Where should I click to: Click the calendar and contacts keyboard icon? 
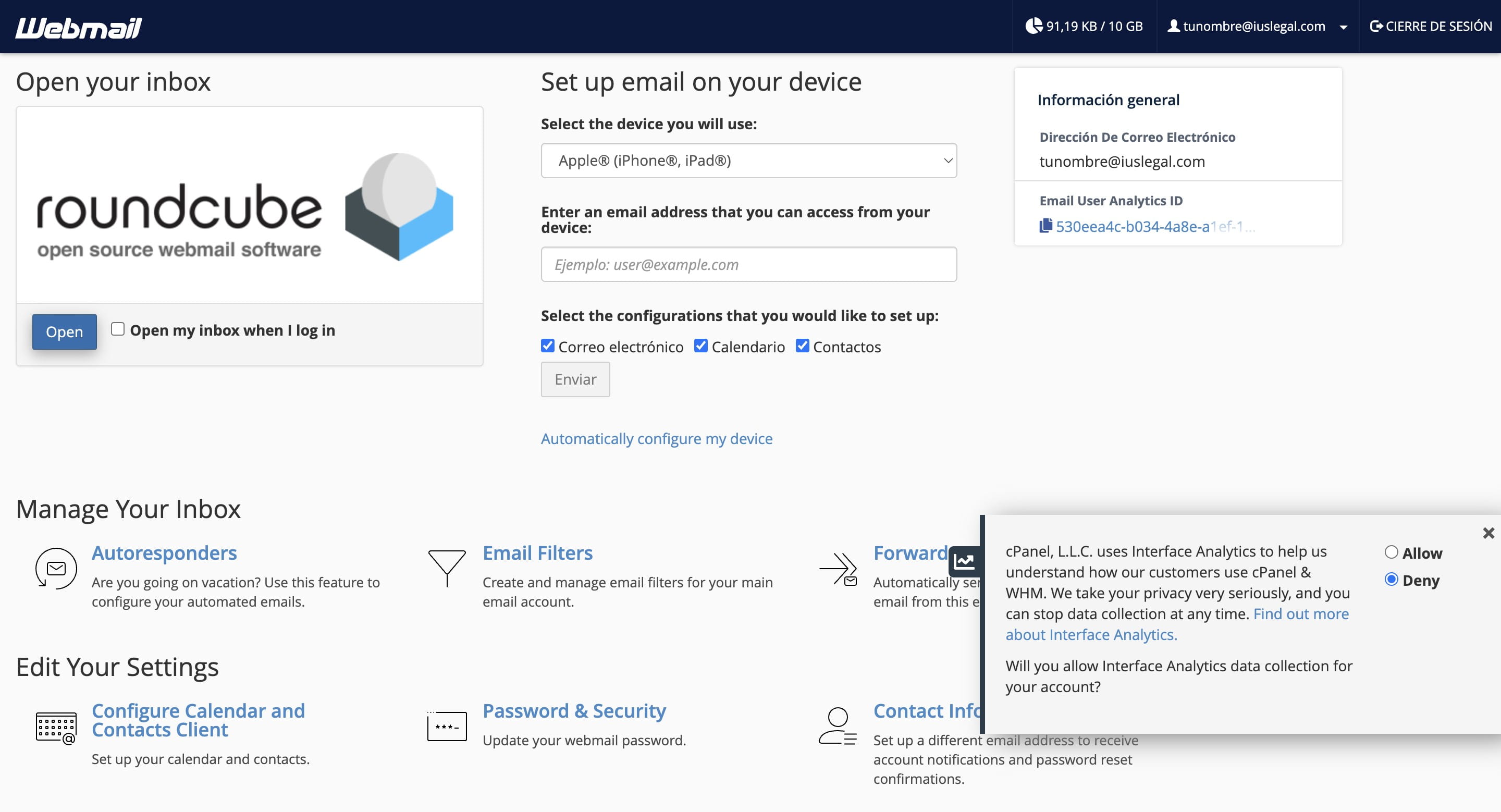pyautogui.click(x=56, y=728)
